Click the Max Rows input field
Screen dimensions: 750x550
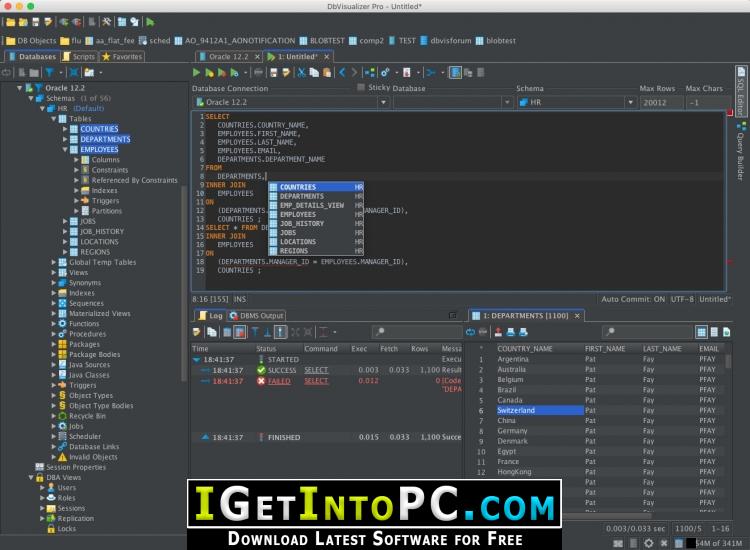tap(661, 102)
